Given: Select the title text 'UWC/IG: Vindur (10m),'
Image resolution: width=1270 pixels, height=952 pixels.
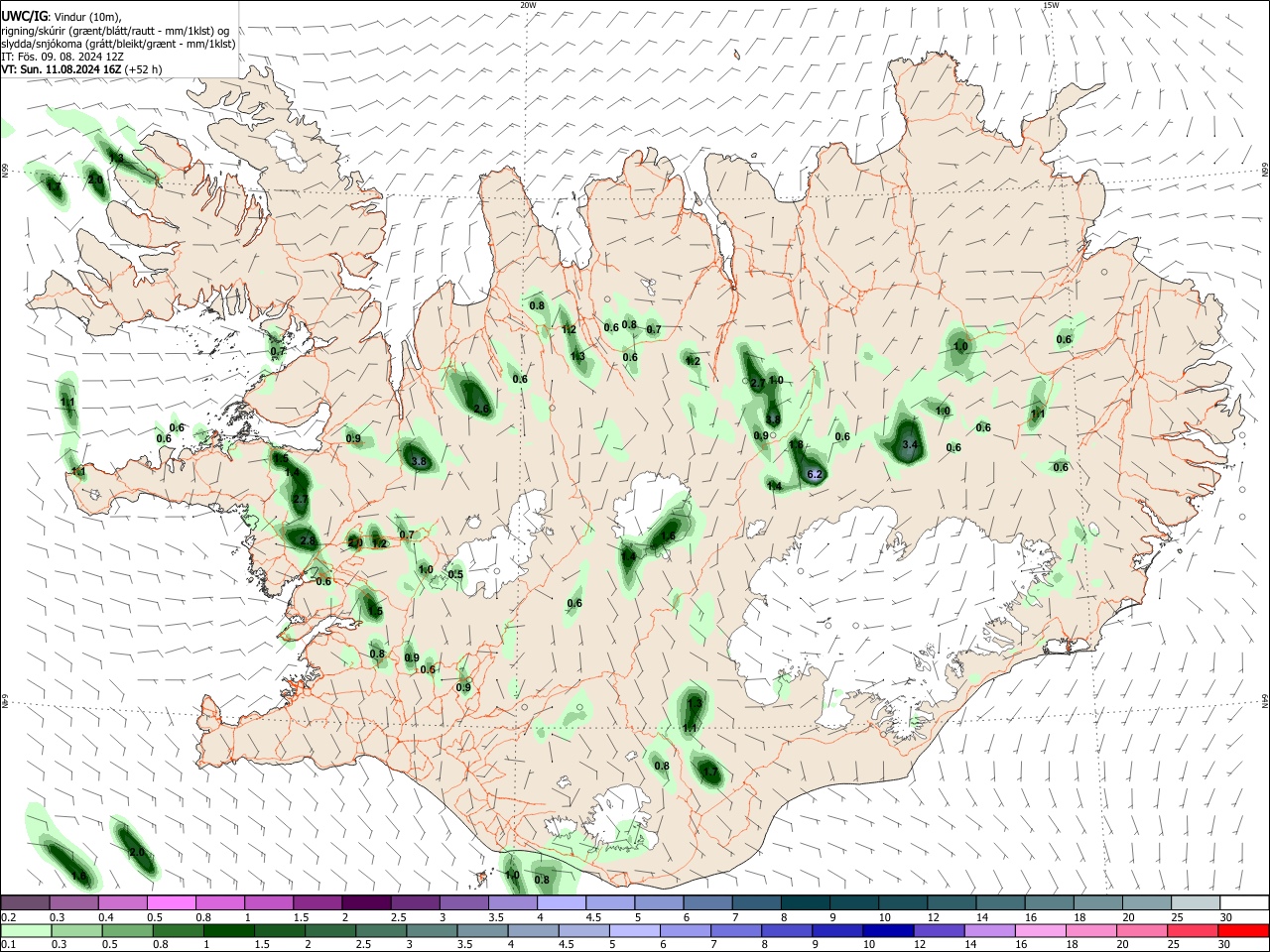Looking at the screenshot, I should [x=61, y=17].
